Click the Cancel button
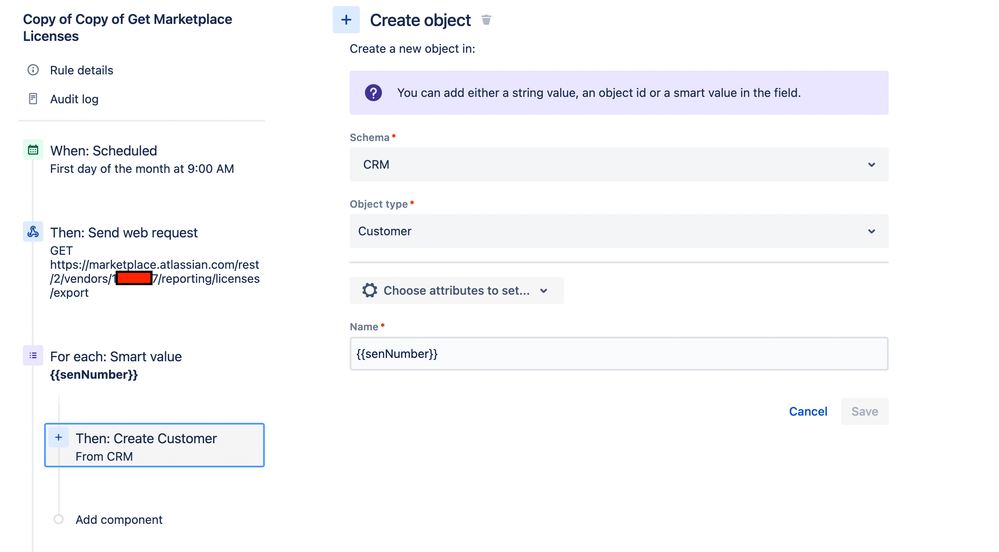Viewport: 999px width, 552px height. 808,411
